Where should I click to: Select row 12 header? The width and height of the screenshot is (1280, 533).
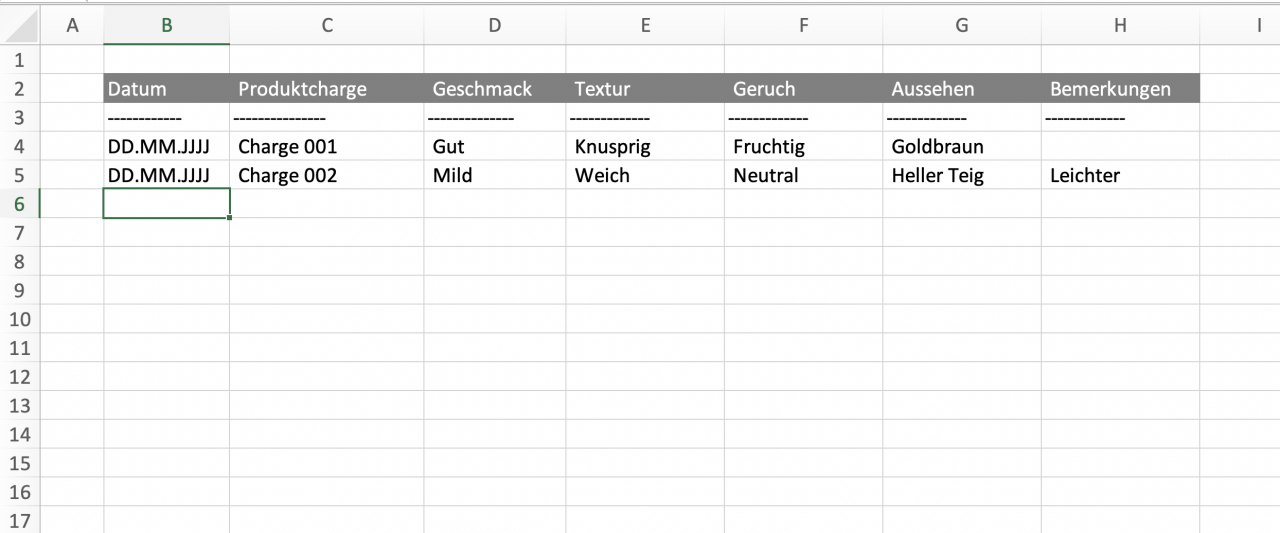(x=20, y=377)
